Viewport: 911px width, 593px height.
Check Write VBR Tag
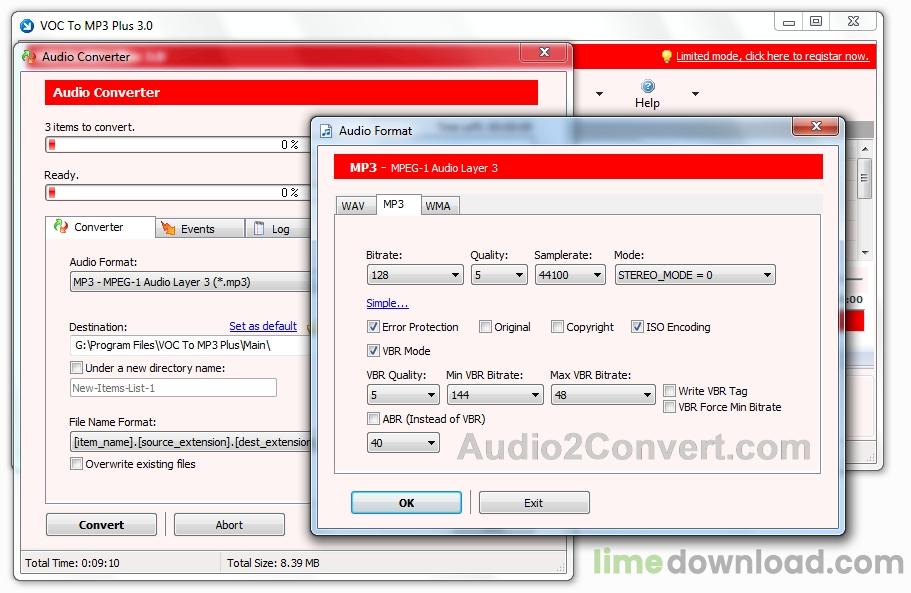[x=669, y=391]
